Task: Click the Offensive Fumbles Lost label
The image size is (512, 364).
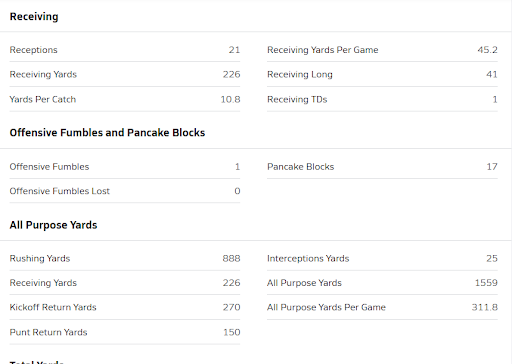Action: tap(60, 191)
